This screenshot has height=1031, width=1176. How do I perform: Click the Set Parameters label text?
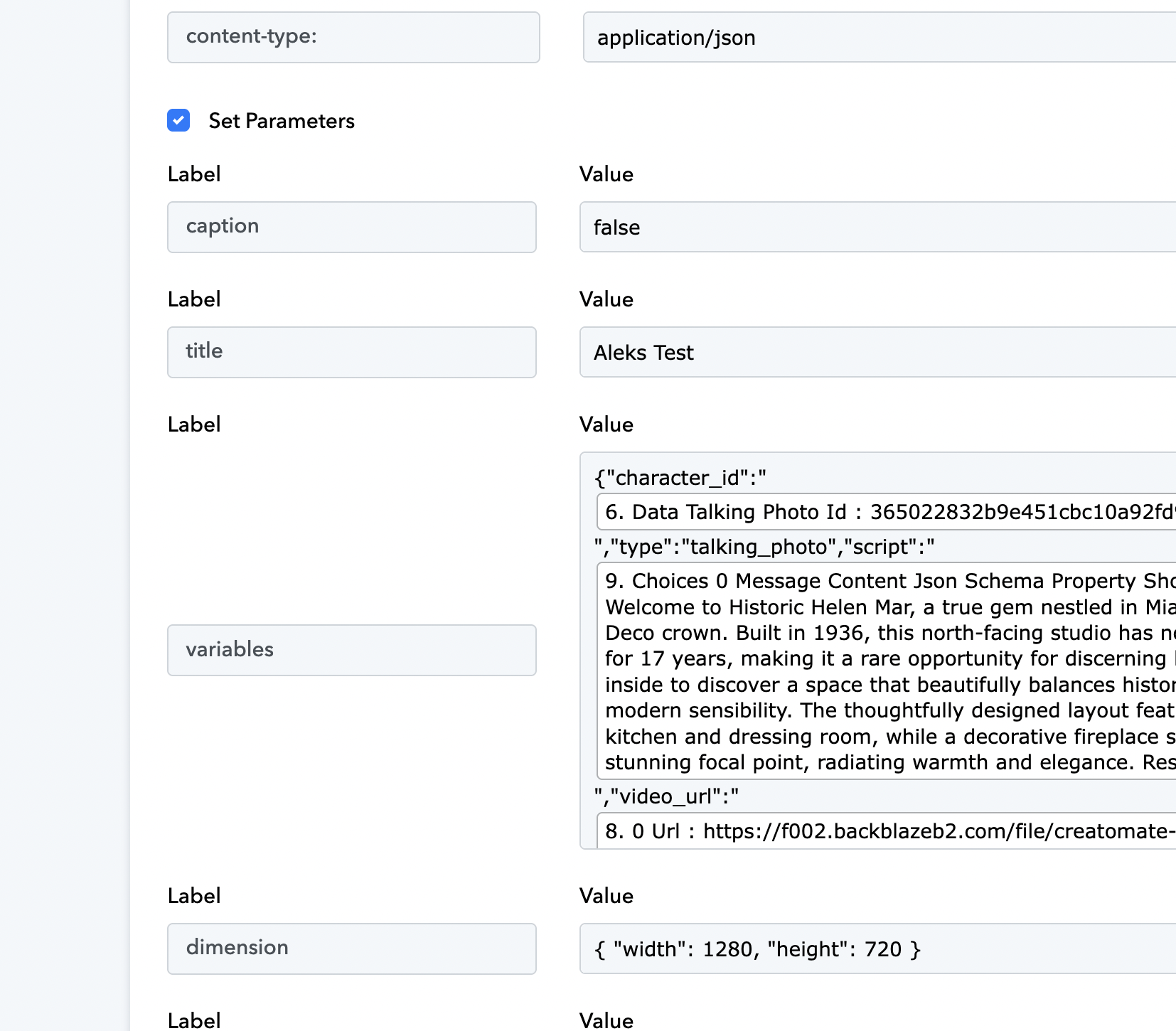pos(282,121)
